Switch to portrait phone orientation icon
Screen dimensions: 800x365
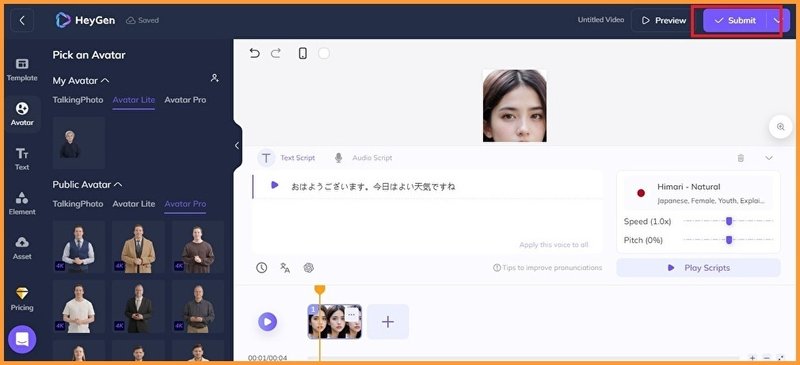point(303,54)
